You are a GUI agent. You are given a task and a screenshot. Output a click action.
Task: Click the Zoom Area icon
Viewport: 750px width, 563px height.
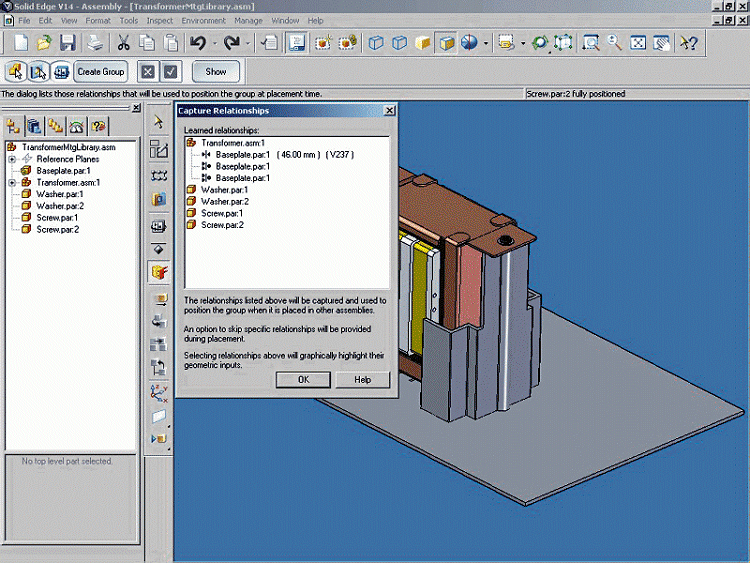pos(591,43)
